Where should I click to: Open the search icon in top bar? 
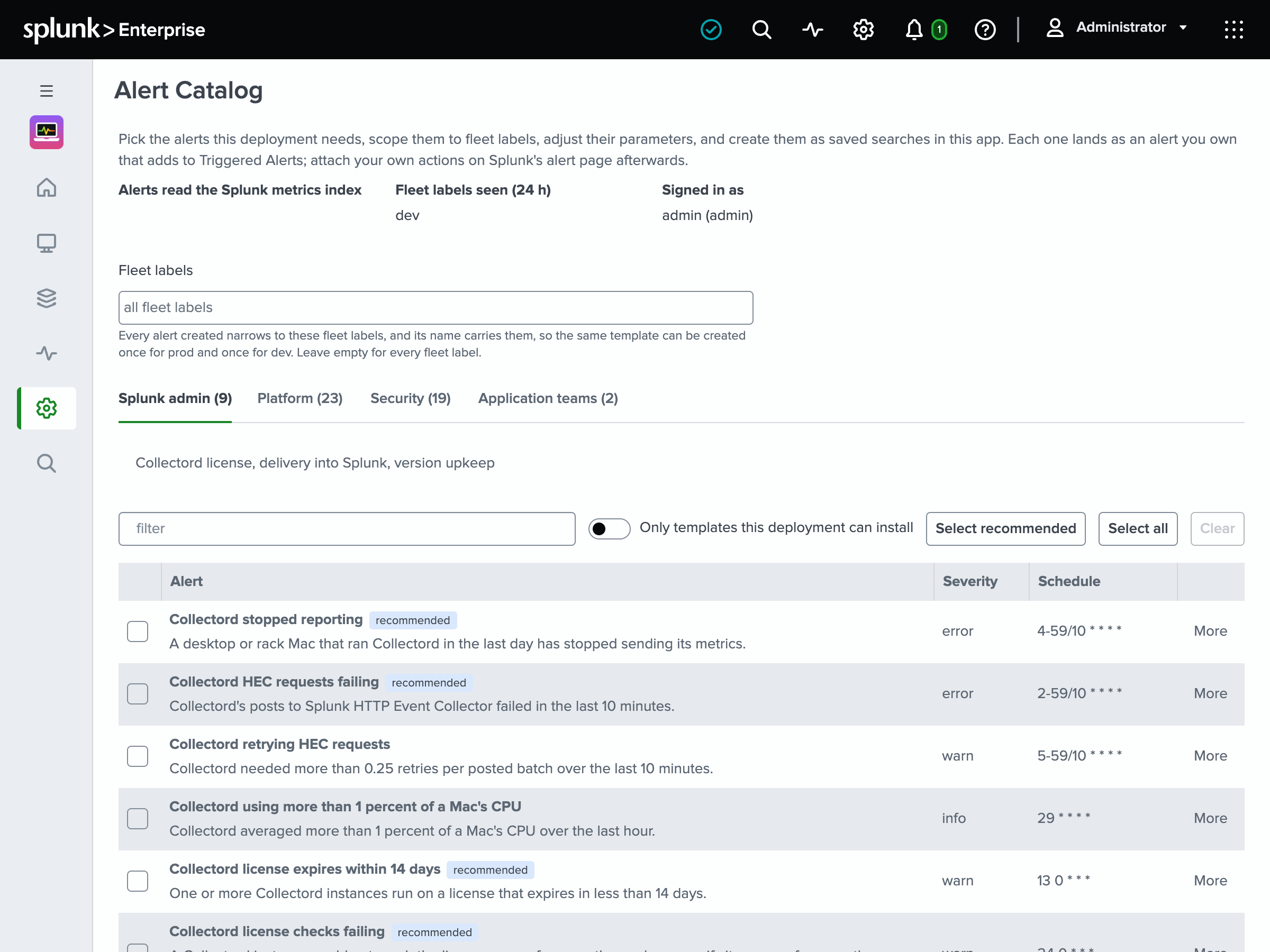pos(761,29)
